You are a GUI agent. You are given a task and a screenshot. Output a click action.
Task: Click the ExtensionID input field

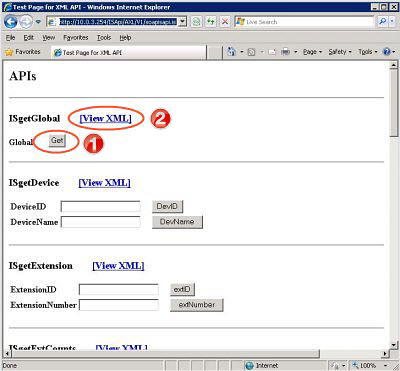[119, 289]
